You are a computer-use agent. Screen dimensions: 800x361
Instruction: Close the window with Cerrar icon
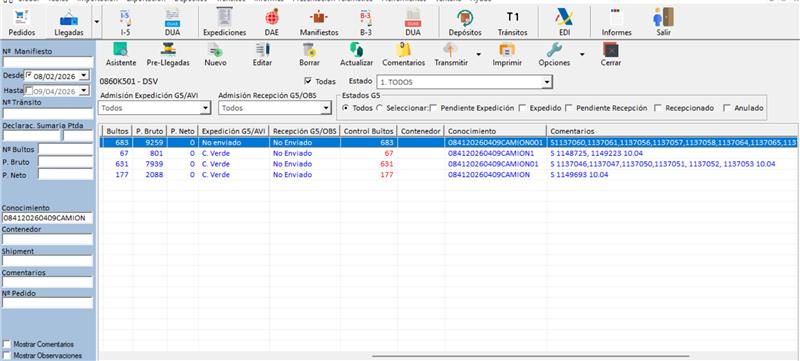611,55
